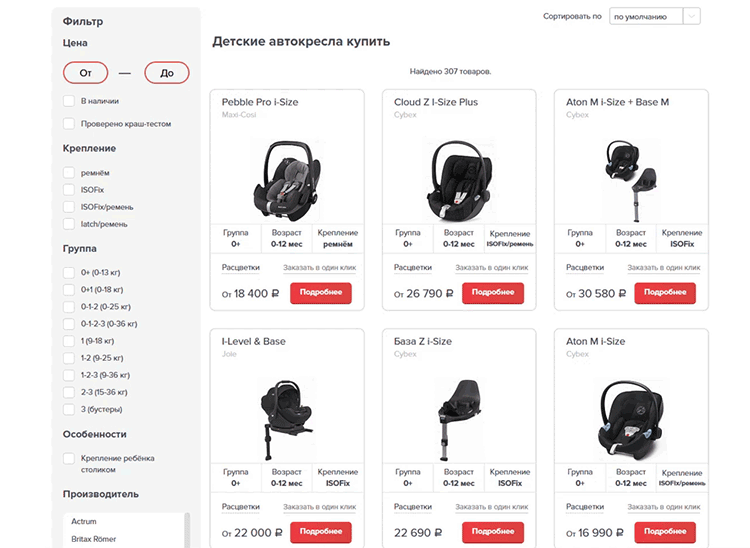Enable 'Крепление ребёнка столиком' option

(69, 459)
